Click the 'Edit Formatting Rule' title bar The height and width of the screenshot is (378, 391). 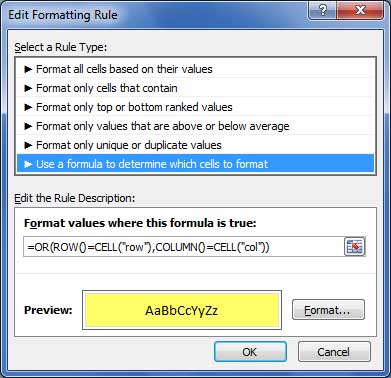click(157, 15)
